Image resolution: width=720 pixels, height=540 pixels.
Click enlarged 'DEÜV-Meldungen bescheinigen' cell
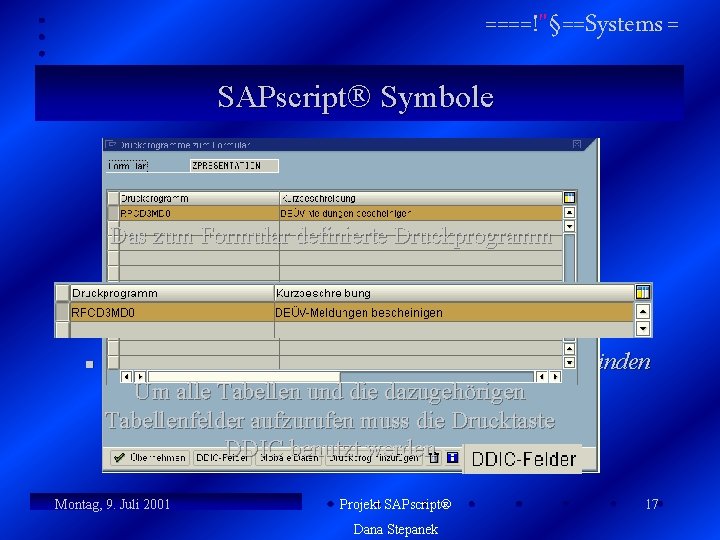click(x=455, y=313)
